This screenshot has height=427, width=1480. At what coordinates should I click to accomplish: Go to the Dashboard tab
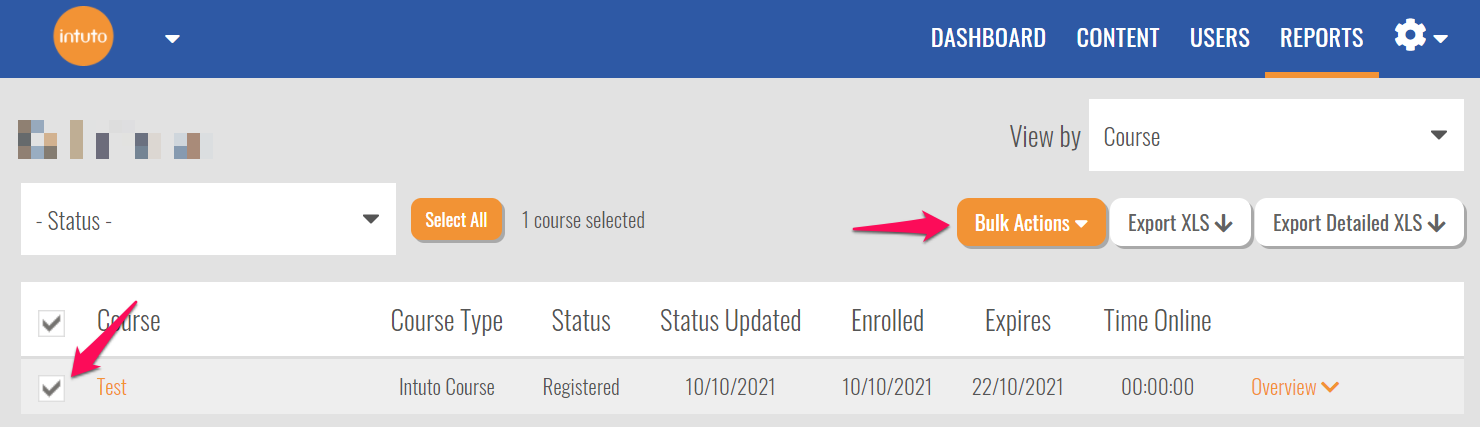(987, 38)
